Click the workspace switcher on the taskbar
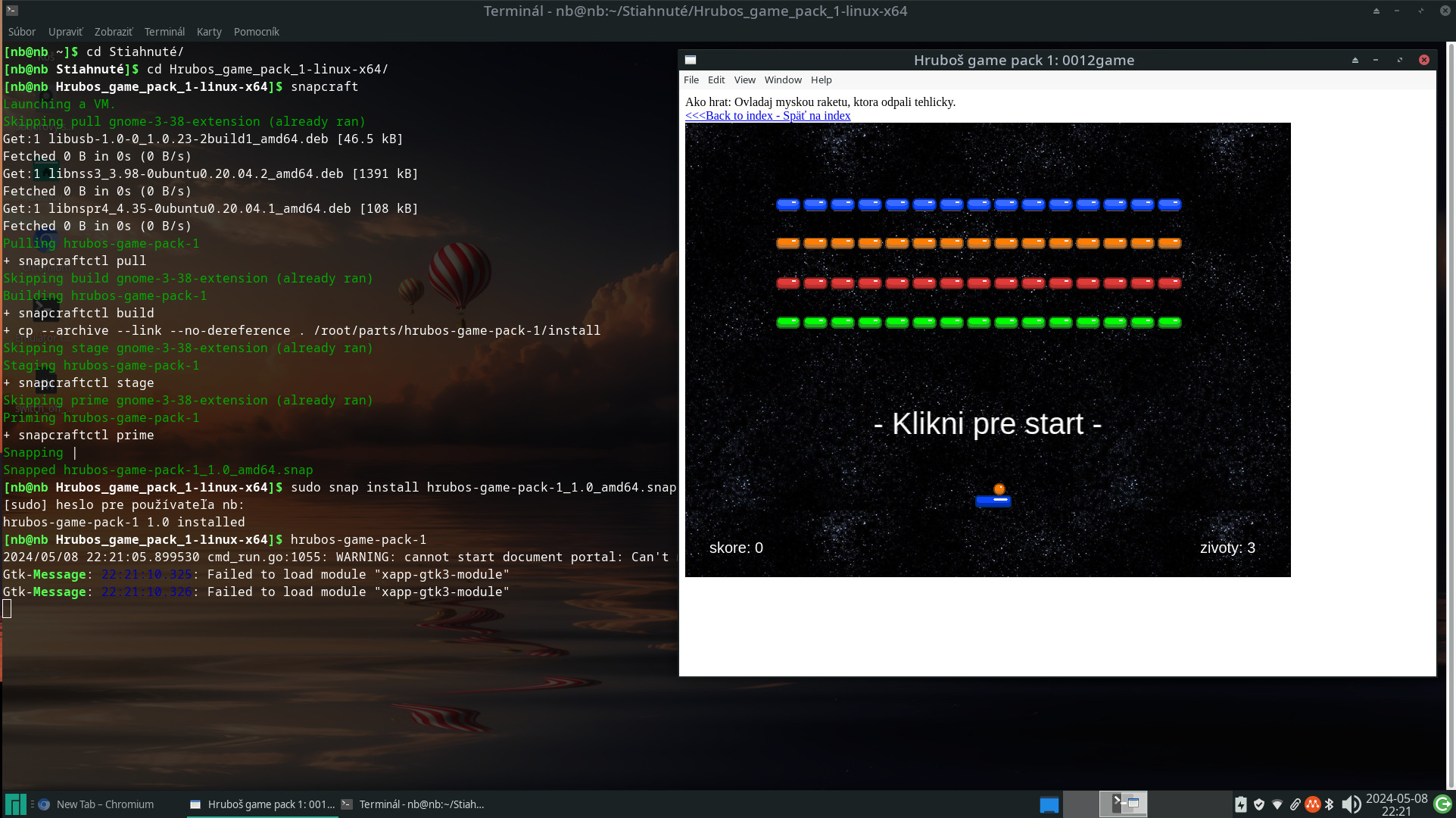This screenshot has height=818, width=1456. 1124,804
